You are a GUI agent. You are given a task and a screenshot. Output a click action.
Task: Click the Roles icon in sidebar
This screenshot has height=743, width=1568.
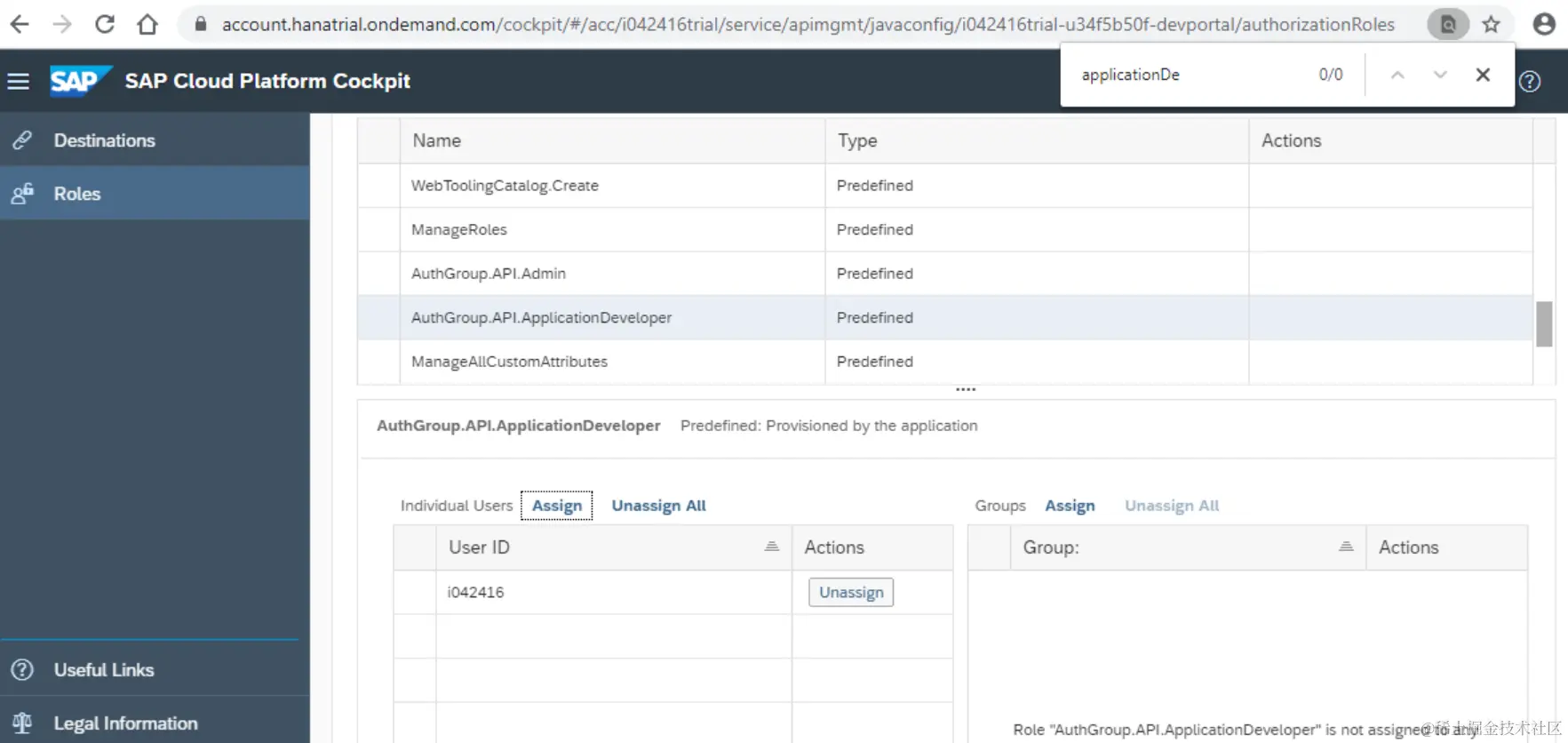click(x=22, y=194)
